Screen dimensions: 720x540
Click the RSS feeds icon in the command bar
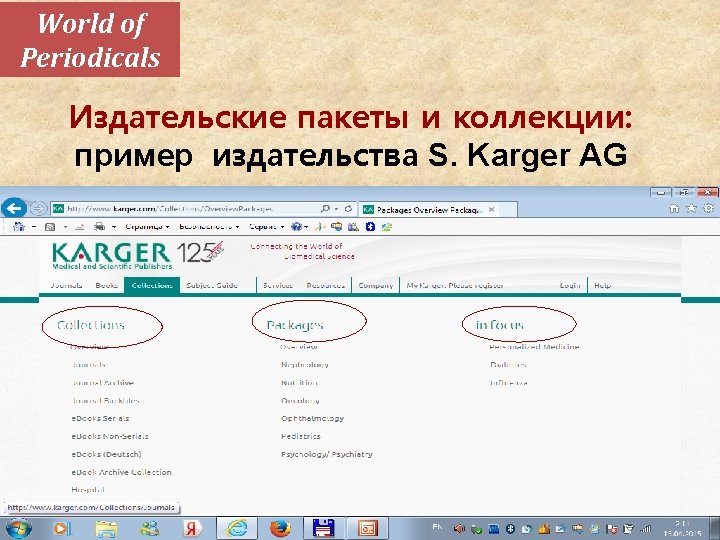50,227
